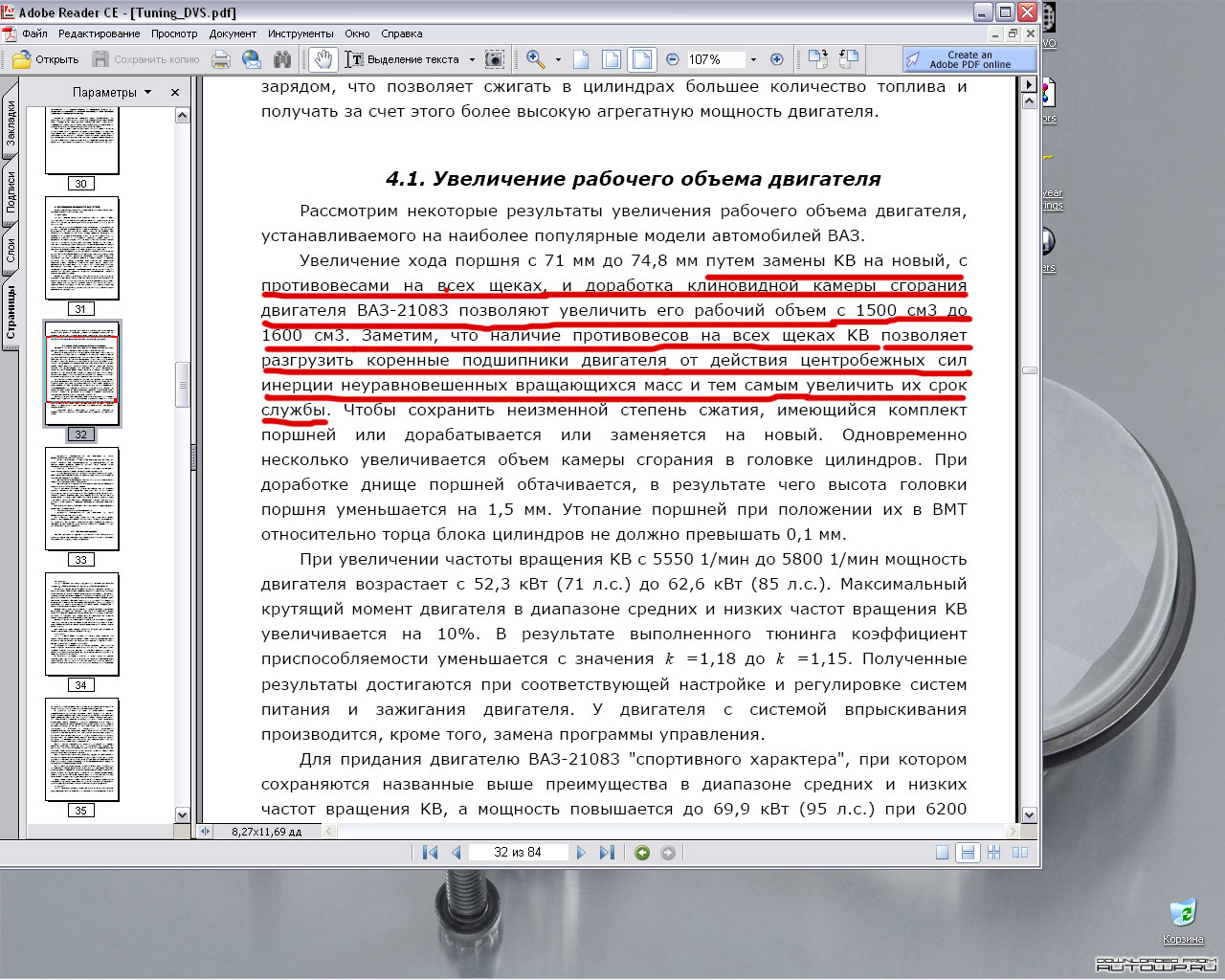Select single page layout icon
1225x980 pixels.
[943, 853]
